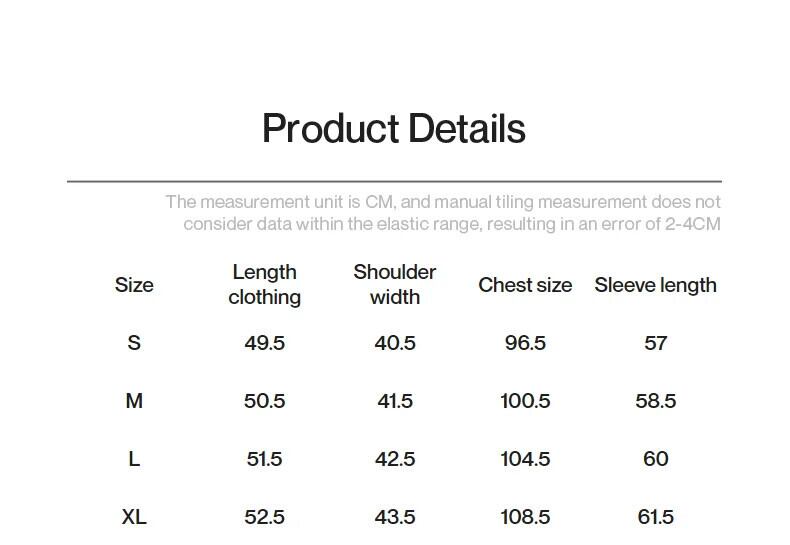
Task: Select the Length clothing column header
Action: (264, 285)
